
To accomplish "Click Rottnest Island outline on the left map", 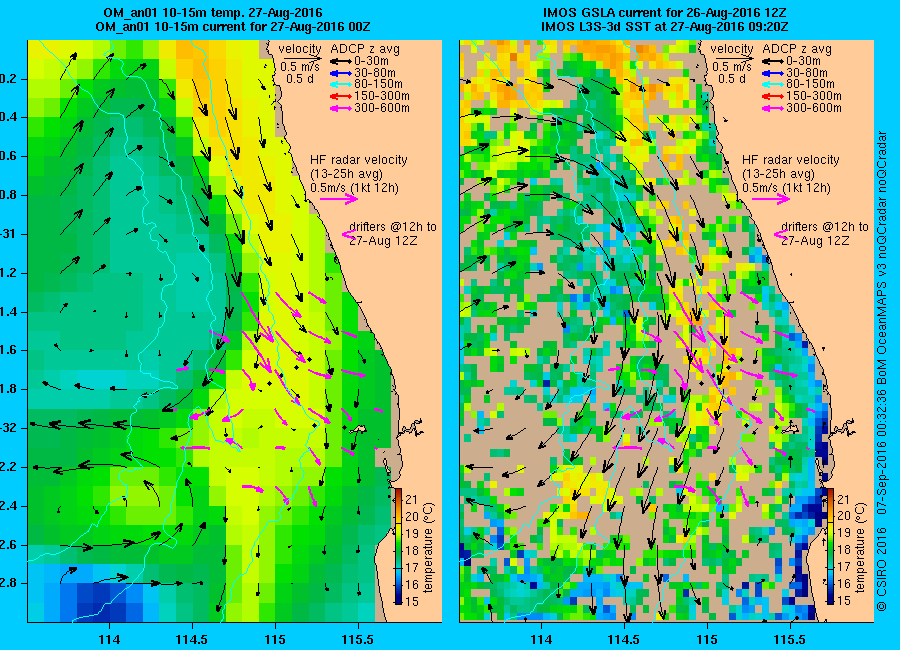I will [x=359, y=429].
